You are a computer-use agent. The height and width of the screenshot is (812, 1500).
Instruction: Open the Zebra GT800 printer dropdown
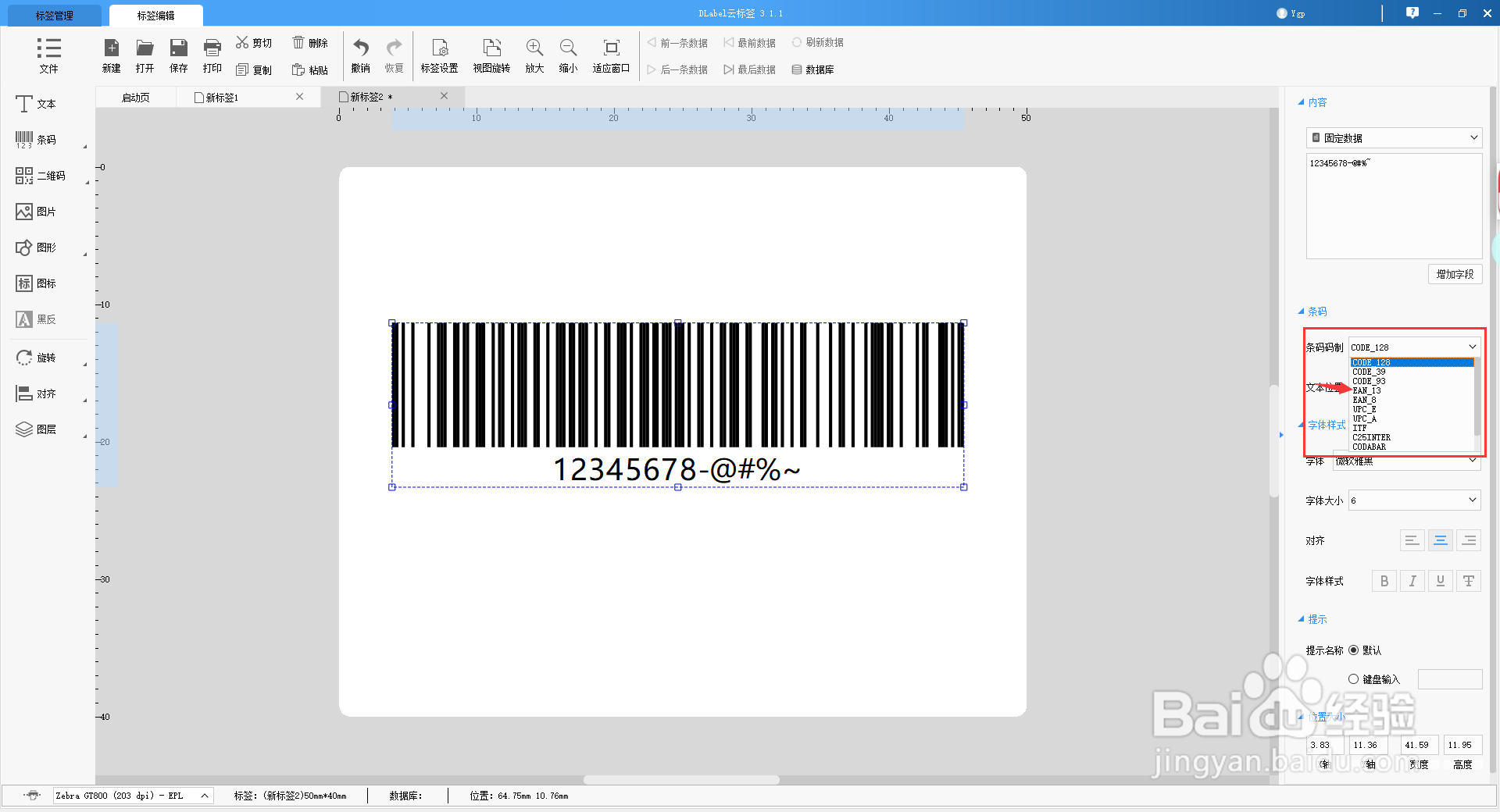[x=133, y=796]
